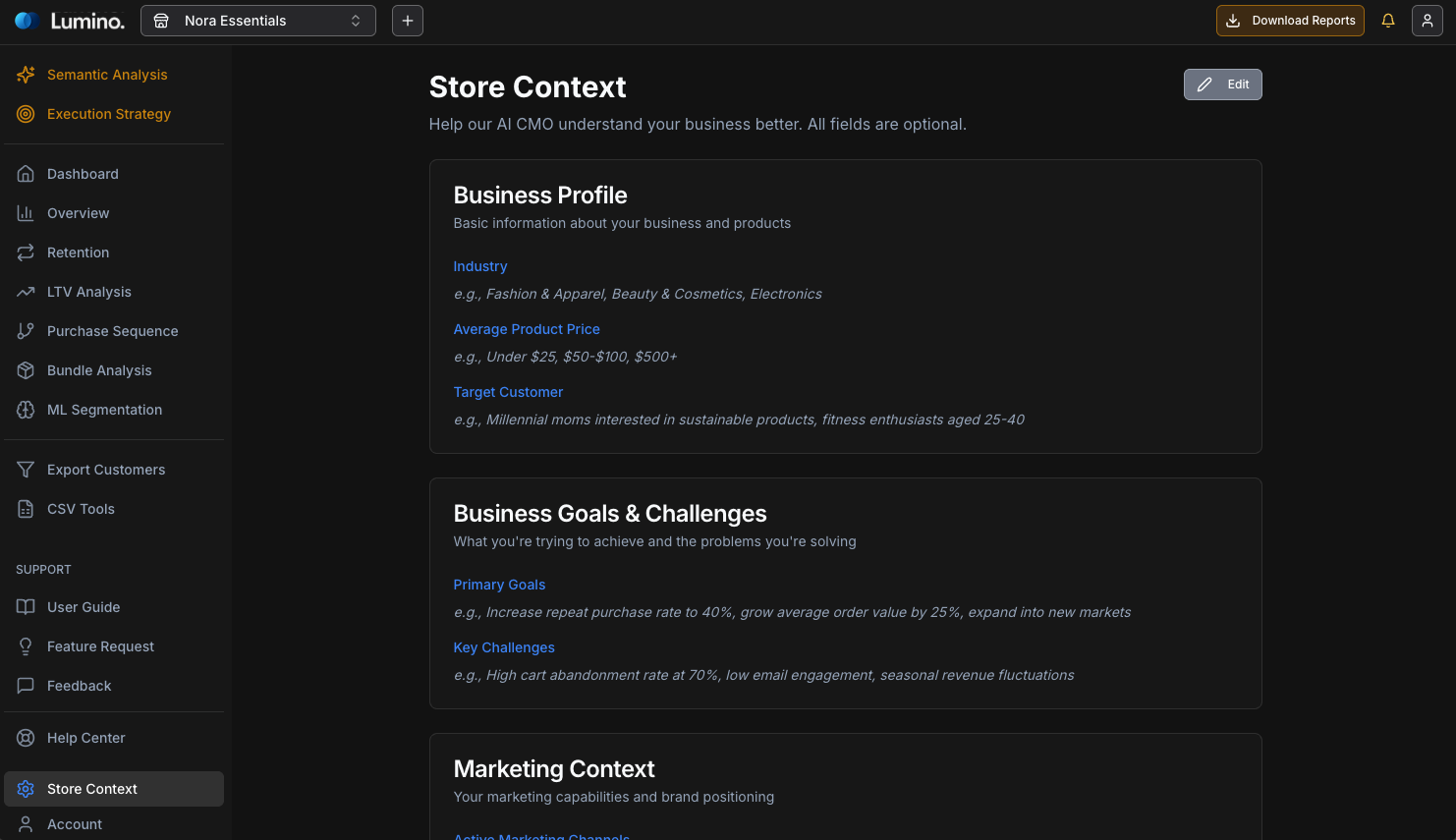The width and height of the screenshot is (1456, 840).
Task: Open LTV Analysis from the navigation
Action: pyautogui.click(x=88, y=292)
